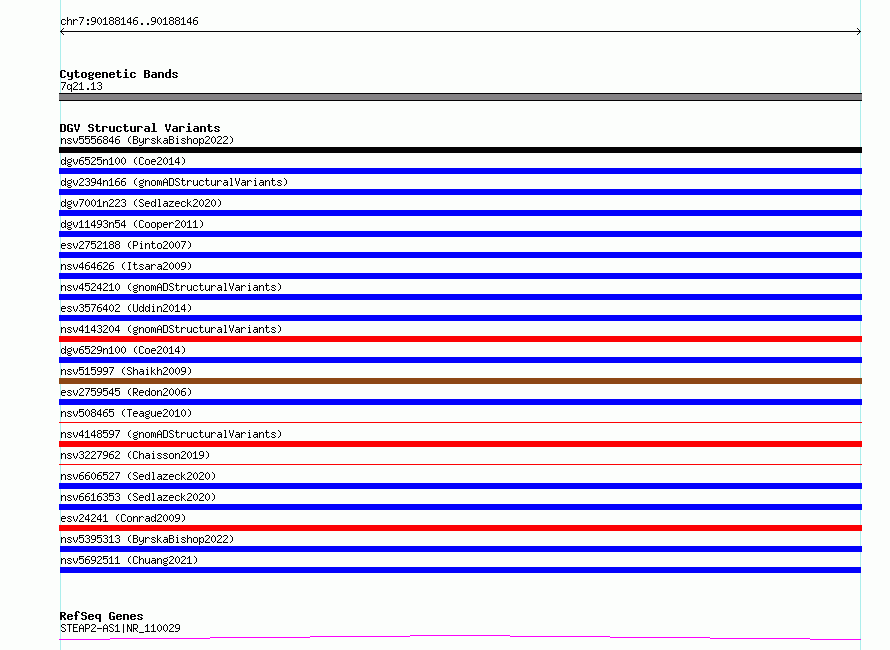Open nsv515997 (Shaikh2009) label
The width and height of the screenshot is (890, 650).
(x=126, y=371)
